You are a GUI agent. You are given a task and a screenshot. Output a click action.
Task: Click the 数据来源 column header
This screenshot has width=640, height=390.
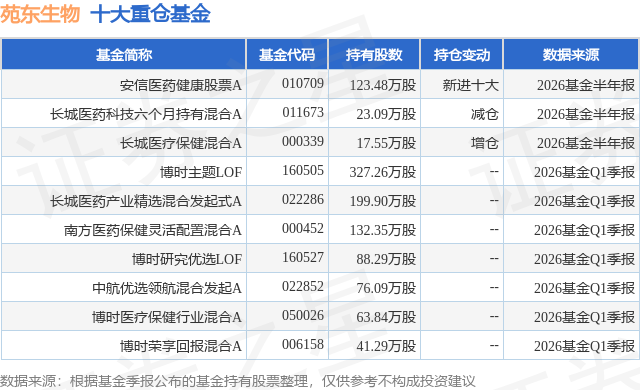pyautogui.click(x=571, y=55)
